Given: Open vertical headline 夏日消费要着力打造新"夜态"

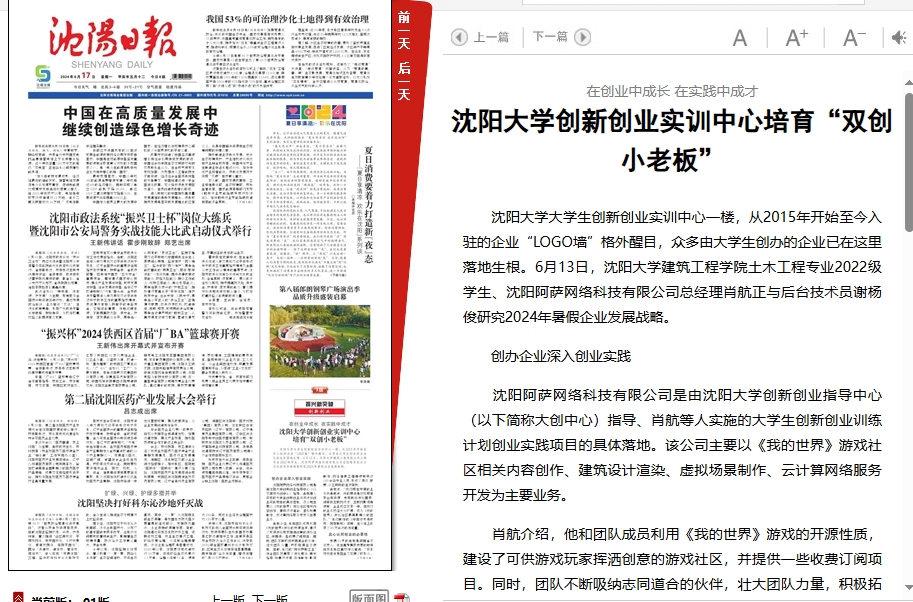Looking at the screenshot, I should 368,205.
